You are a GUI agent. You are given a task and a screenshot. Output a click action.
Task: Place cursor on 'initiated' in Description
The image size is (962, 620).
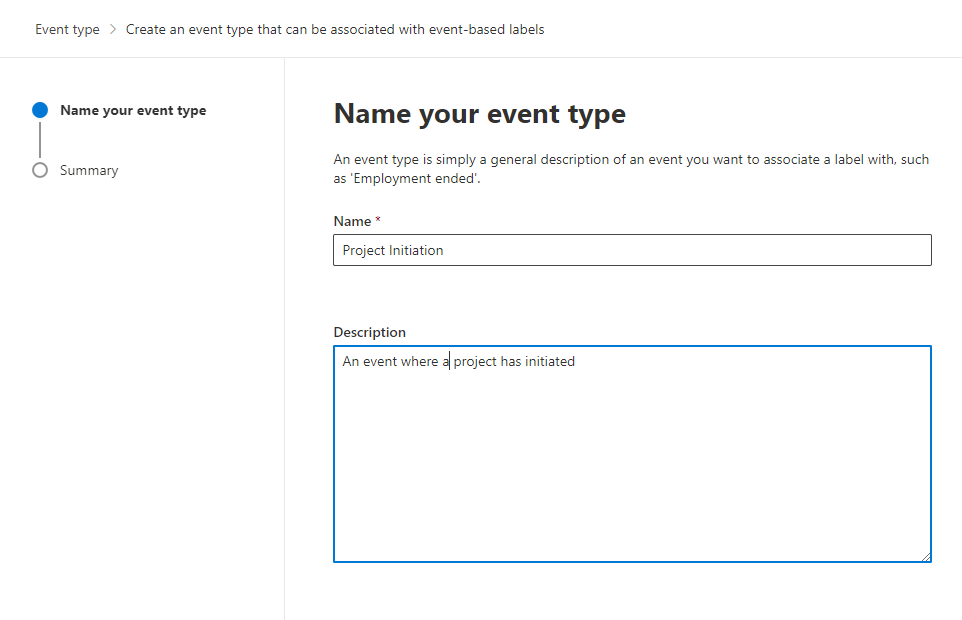550,362
